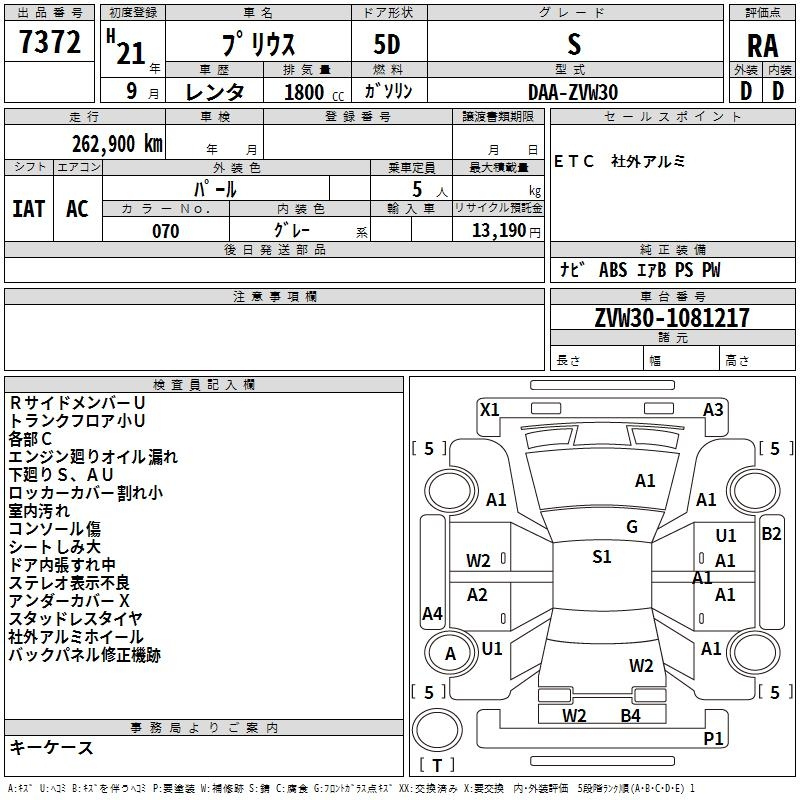Select the B4 mark on the rear panel
The height and width of the screenshot is (800, 800).
(x=630, y=716)
